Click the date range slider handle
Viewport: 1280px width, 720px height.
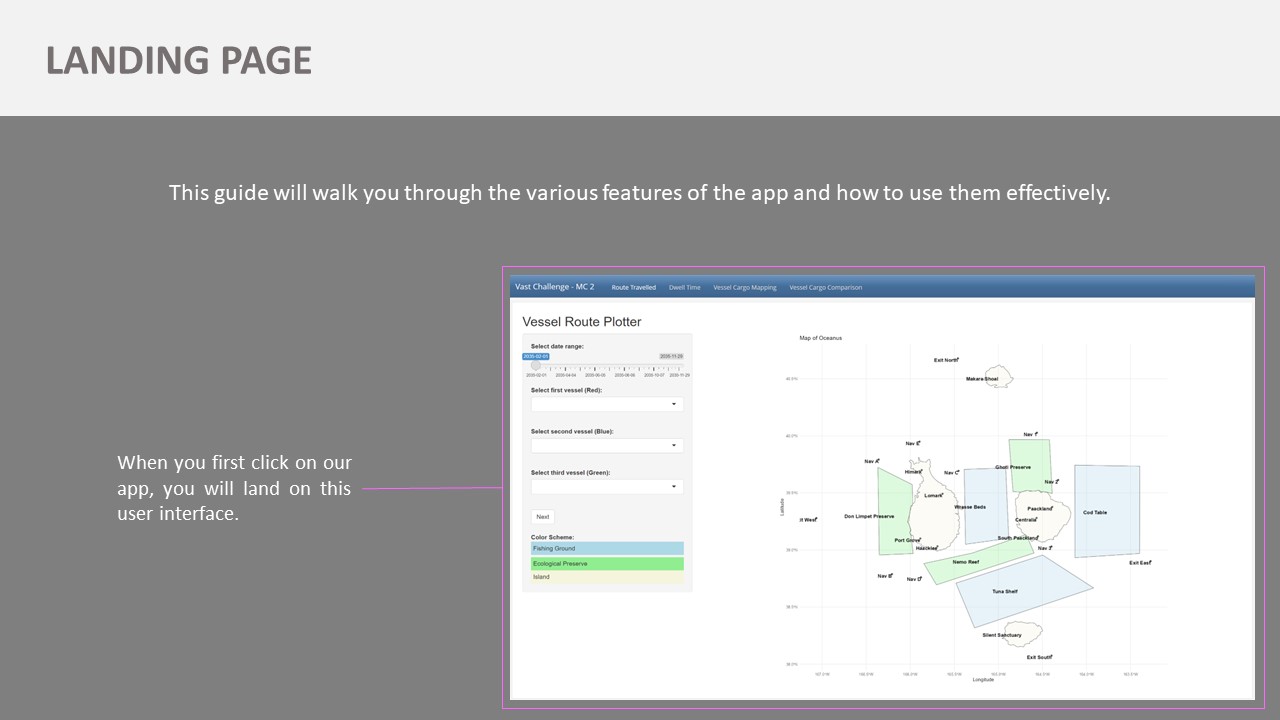[x=536, y=366]
